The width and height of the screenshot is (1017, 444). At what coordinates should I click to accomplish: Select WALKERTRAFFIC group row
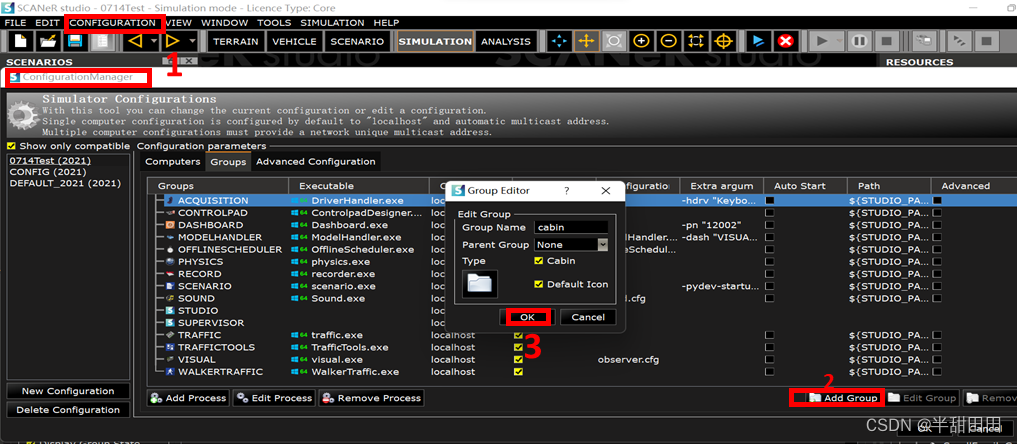point(221,372)
